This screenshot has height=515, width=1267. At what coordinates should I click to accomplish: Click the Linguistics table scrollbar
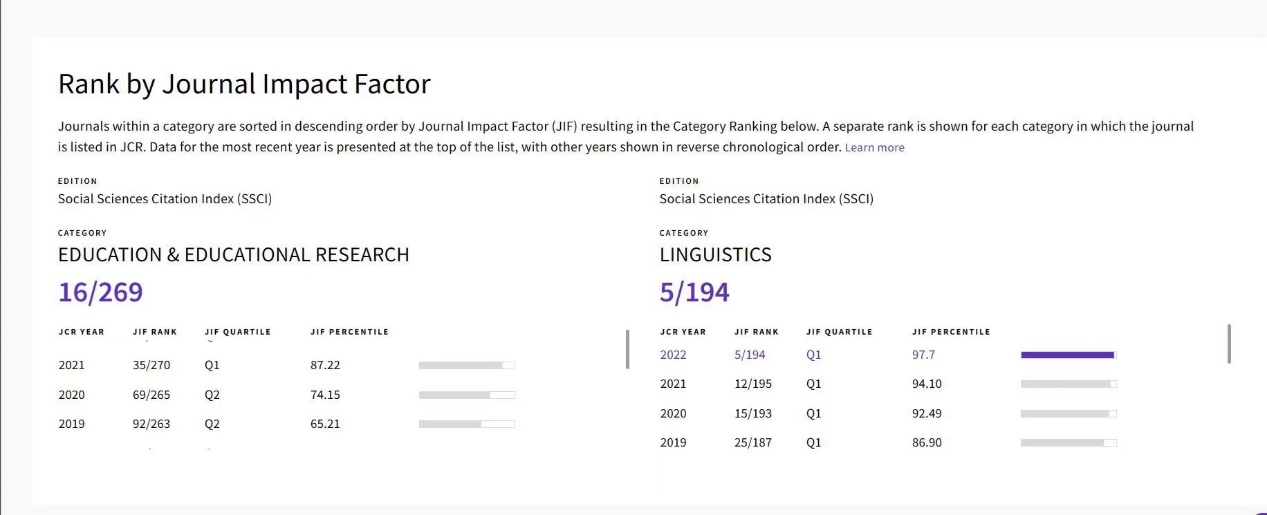tap(1228, 343)
